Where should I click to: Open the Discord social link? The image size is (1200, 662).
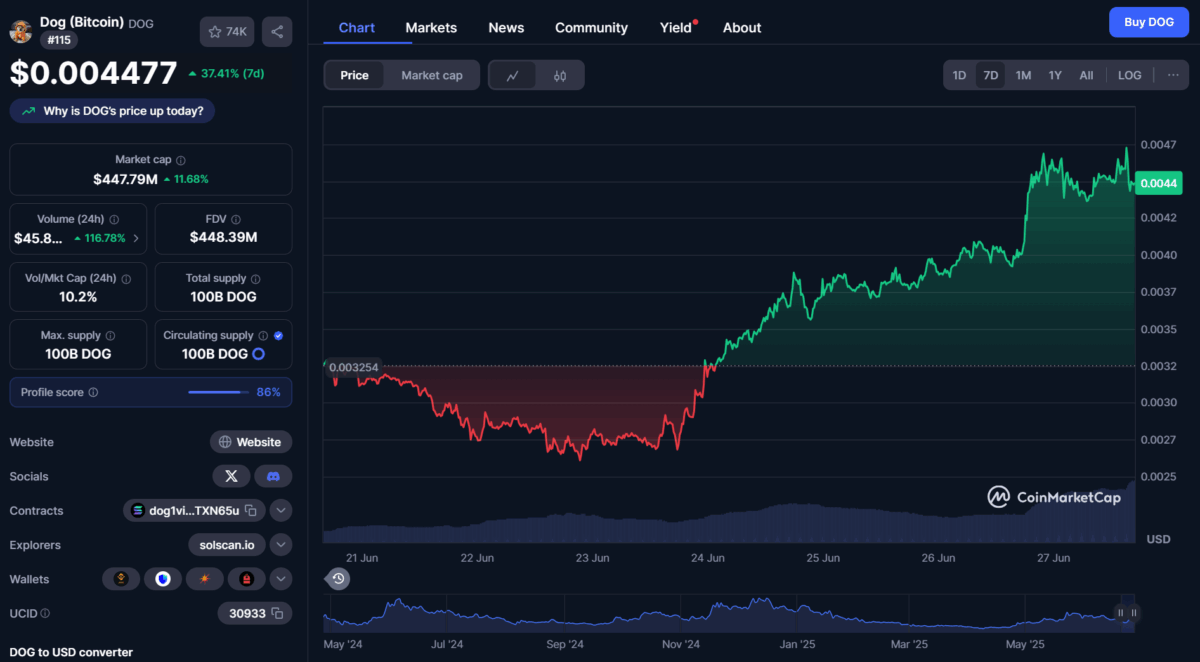click(x=273, y=476)
